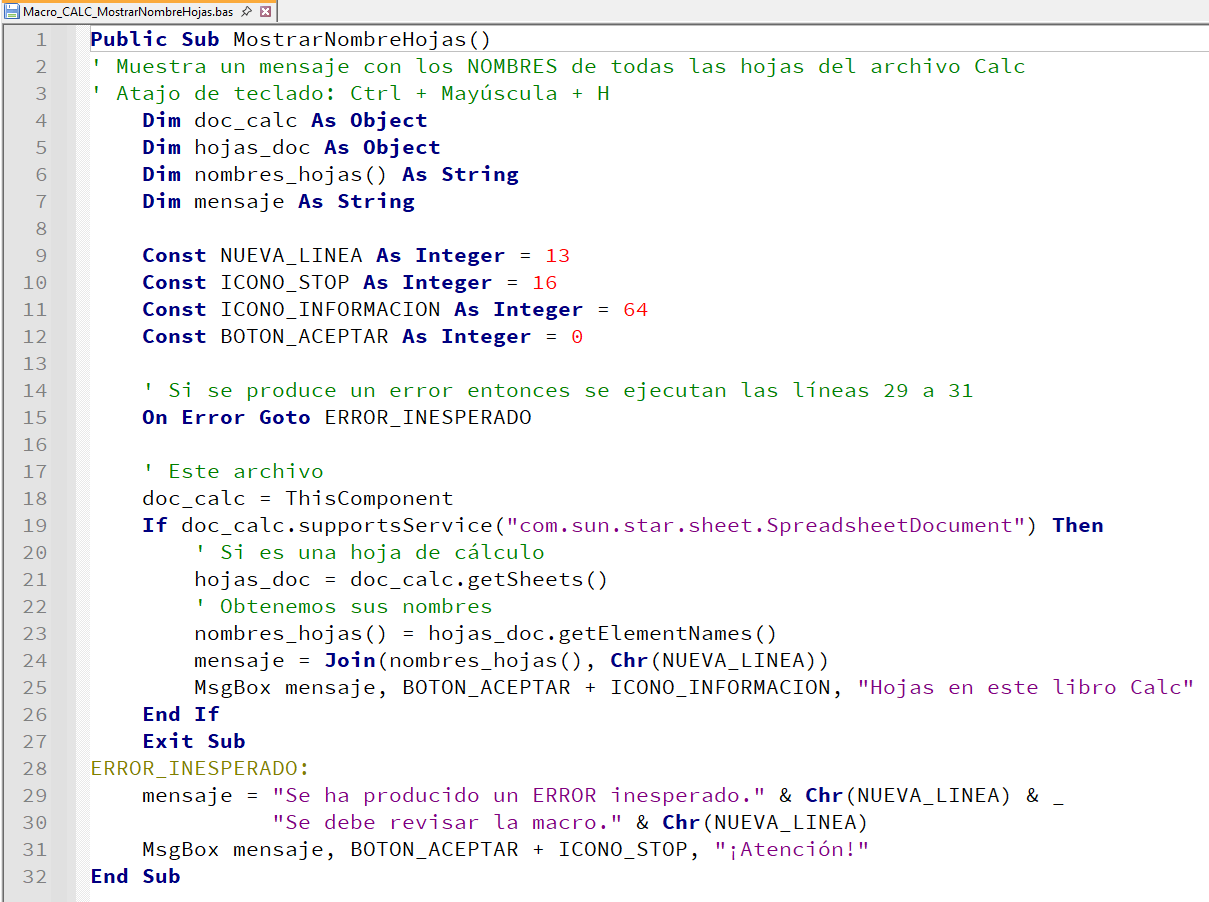Click line number 1 in the gutter
Screen dimensions: 1209x902
point(41,40)
